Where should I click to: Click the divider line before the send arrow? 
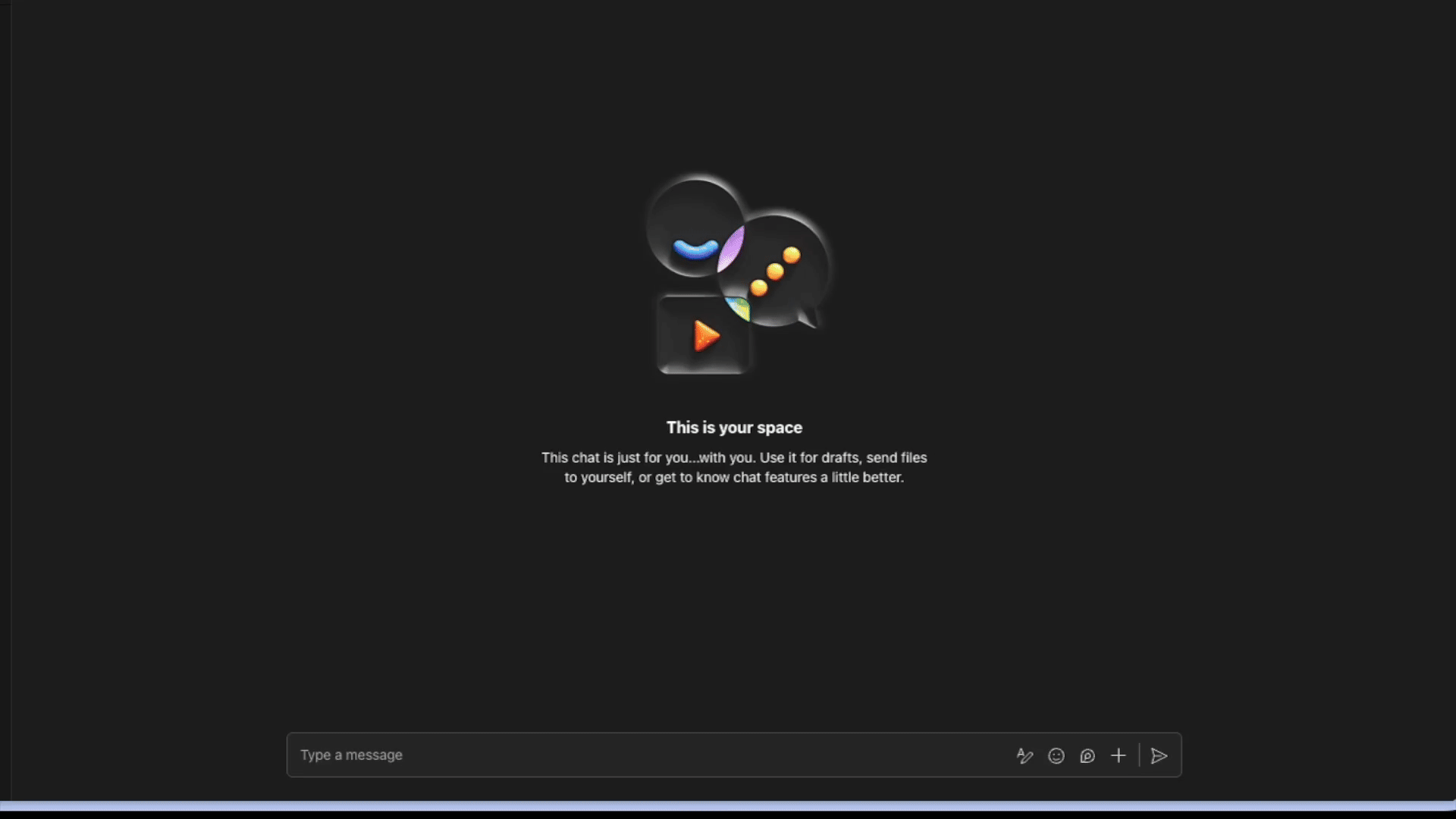(1139, 755)
